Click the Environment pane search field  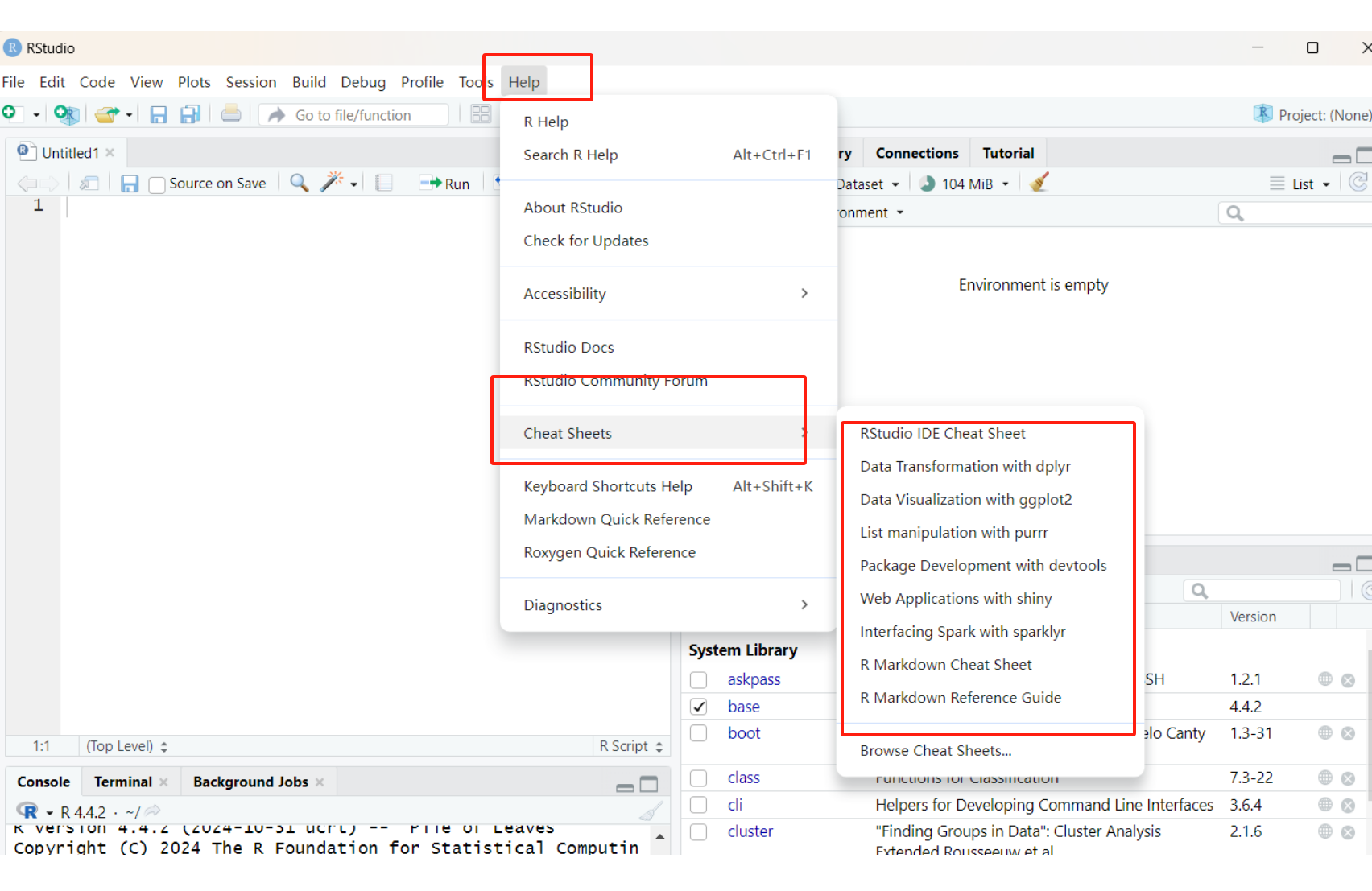(1296, 213)
